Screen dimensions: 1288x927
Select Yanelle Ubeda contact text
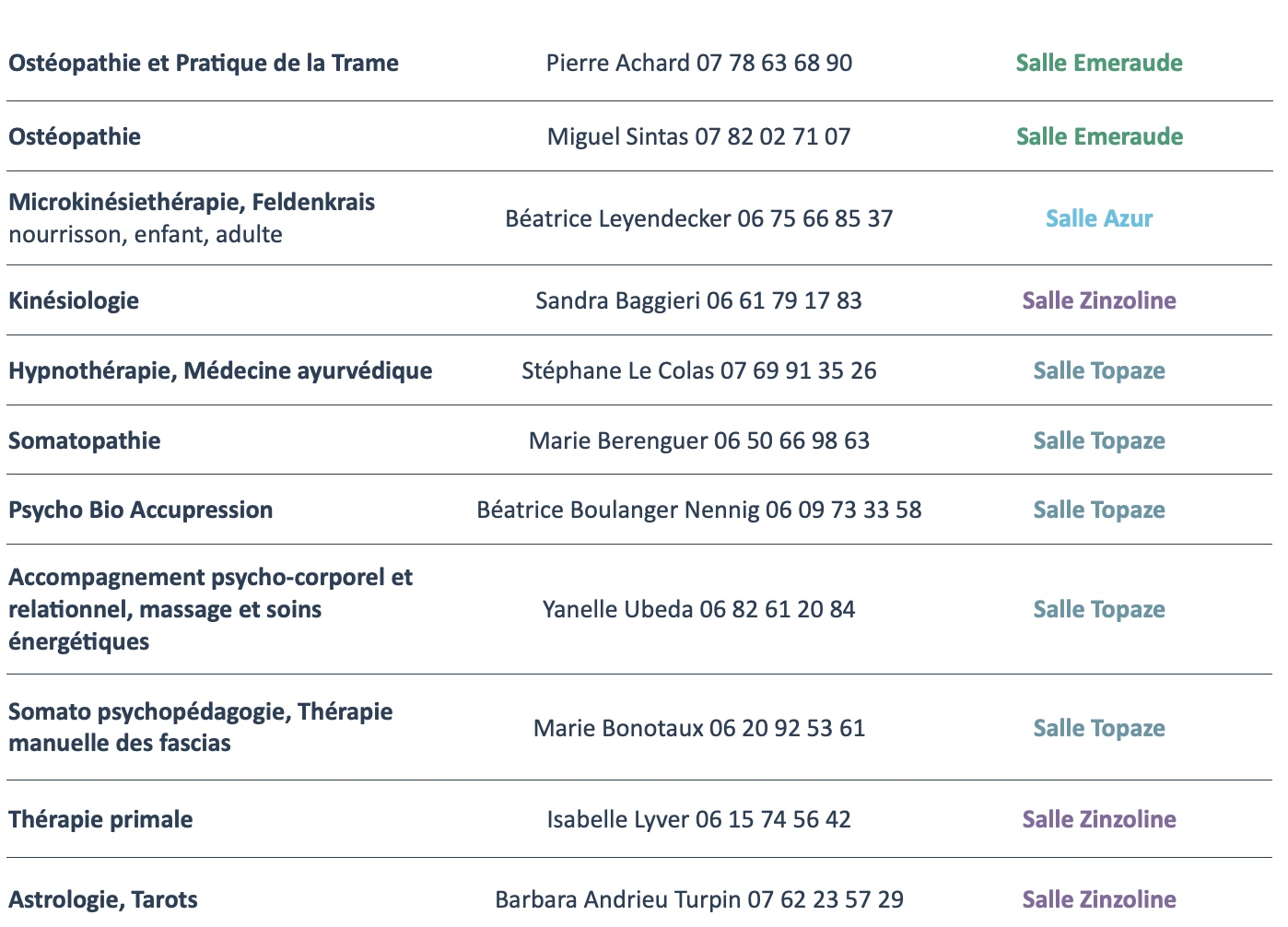(x=699, y=610)
